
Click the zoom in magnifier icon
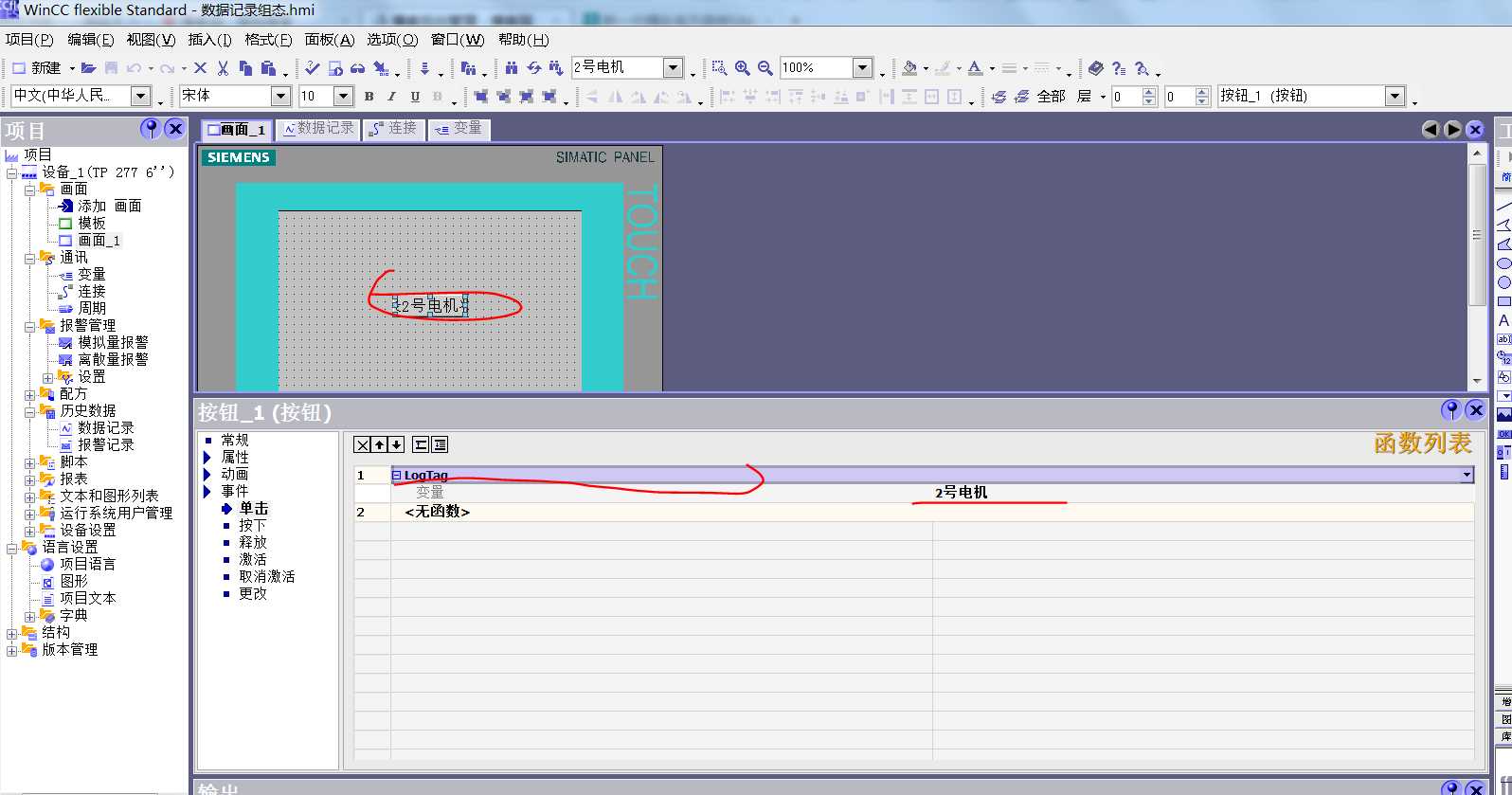(743, 68)
